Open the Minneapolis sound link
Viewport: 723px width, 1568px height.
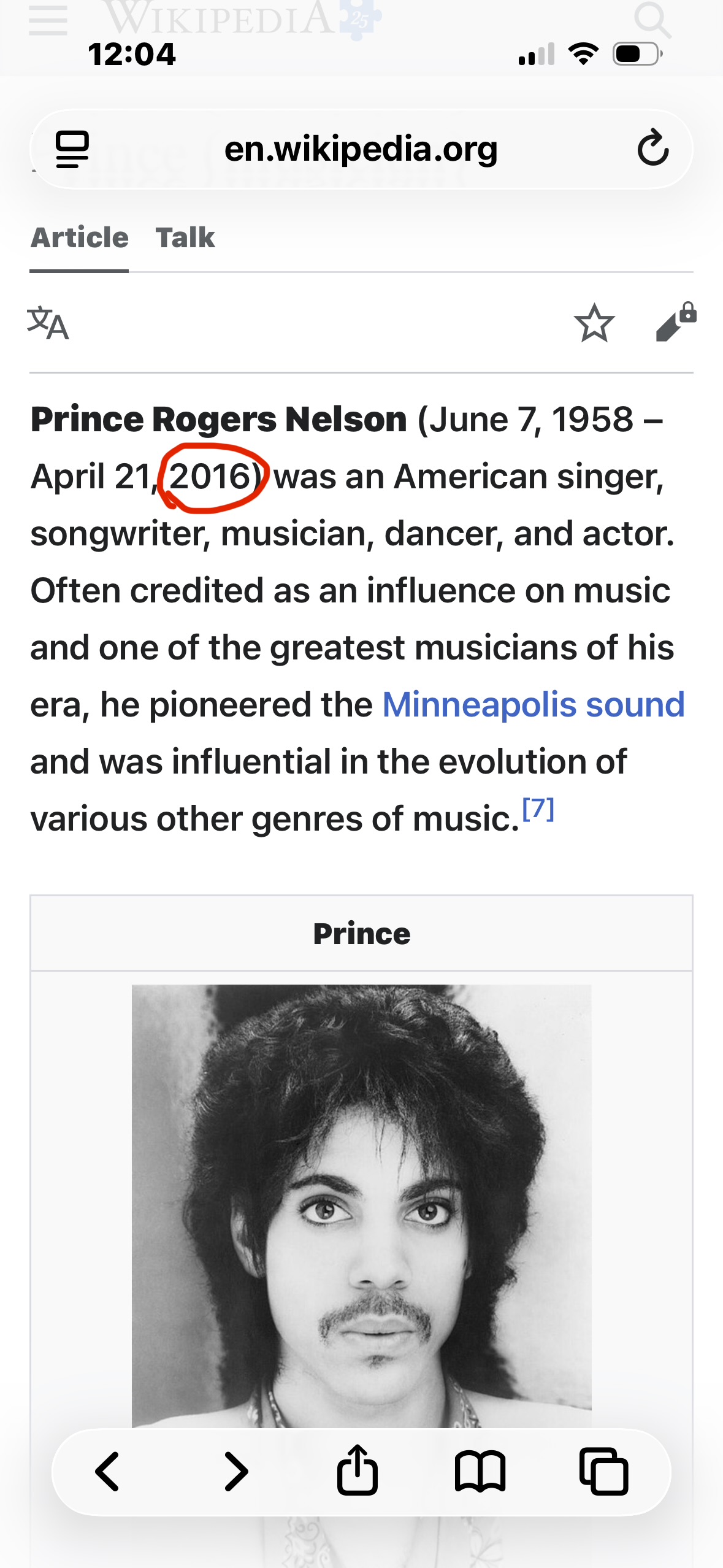tap(533, 704)
